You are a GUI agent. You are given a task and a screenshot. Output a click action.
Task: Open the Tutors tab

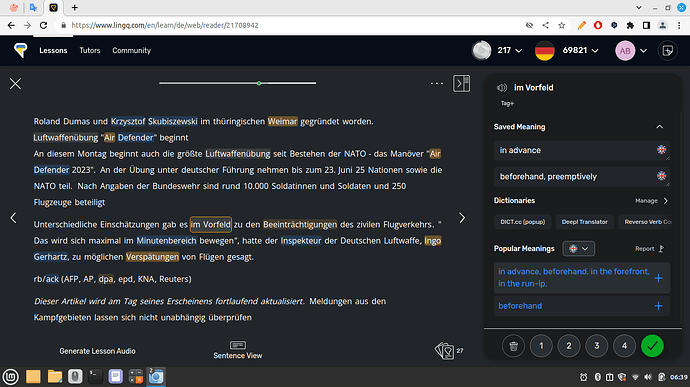click(x=90, y=51)
